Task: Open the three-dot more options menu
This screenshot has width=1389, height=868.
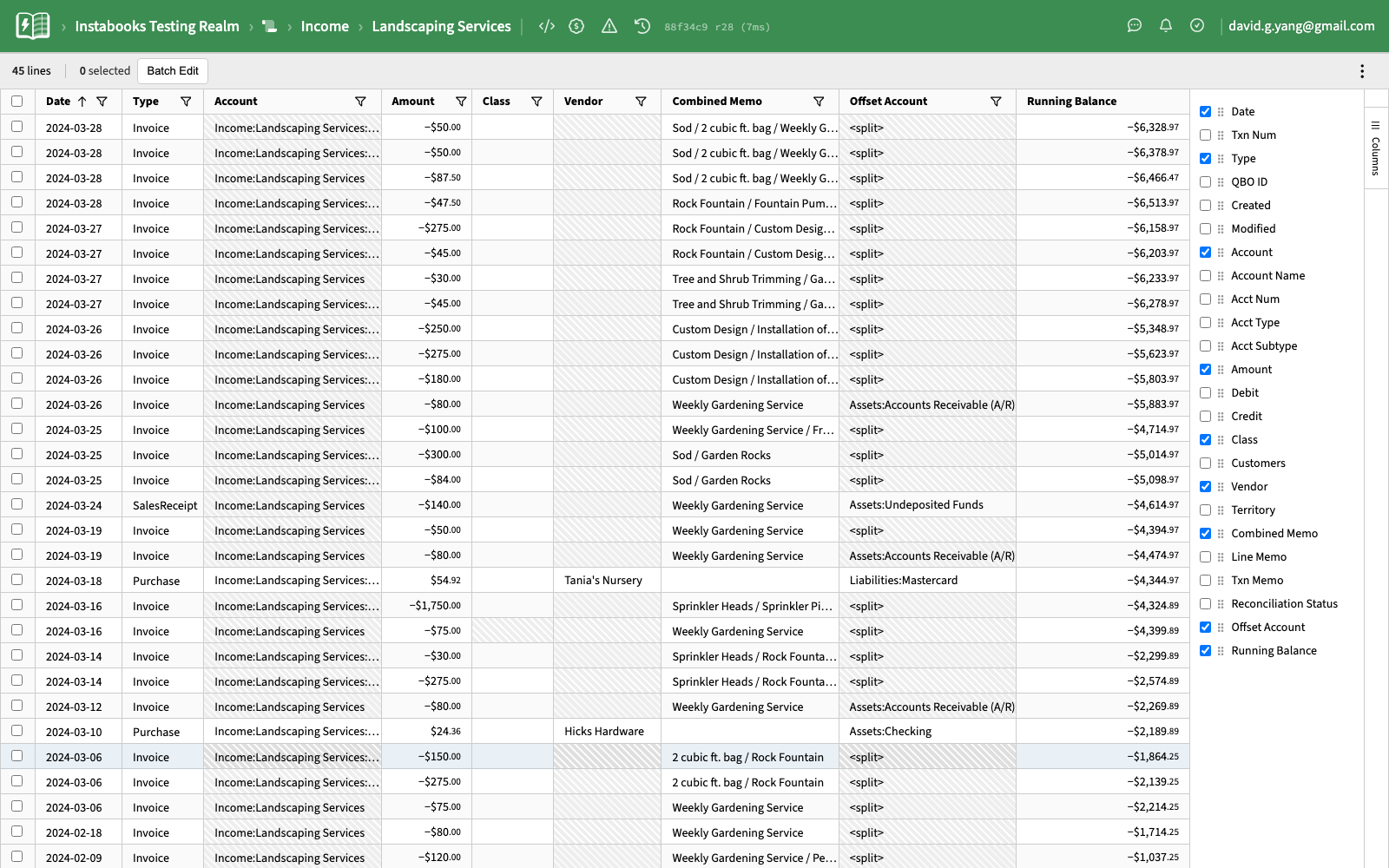Action: tap(1362, 71)
